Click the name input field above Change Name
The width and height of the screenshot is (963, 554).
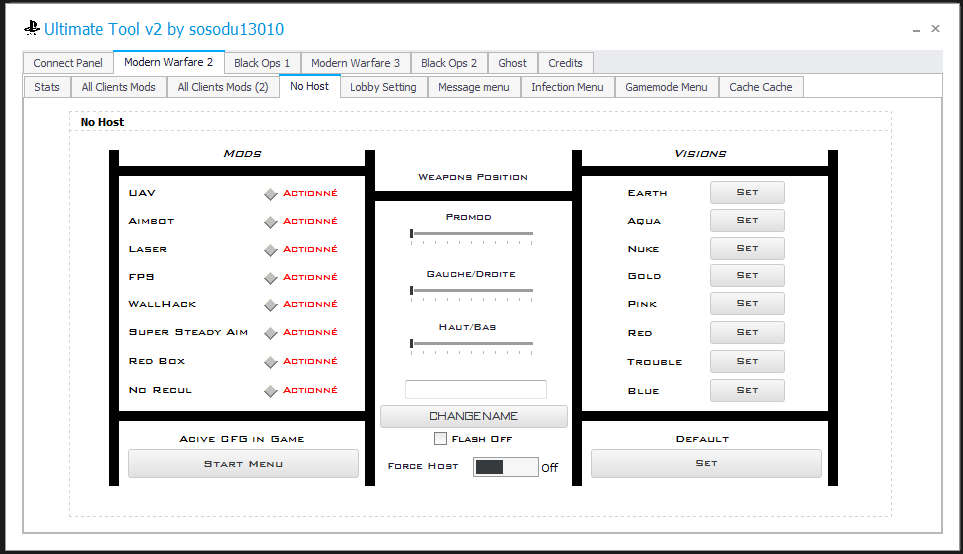point(475,389)
